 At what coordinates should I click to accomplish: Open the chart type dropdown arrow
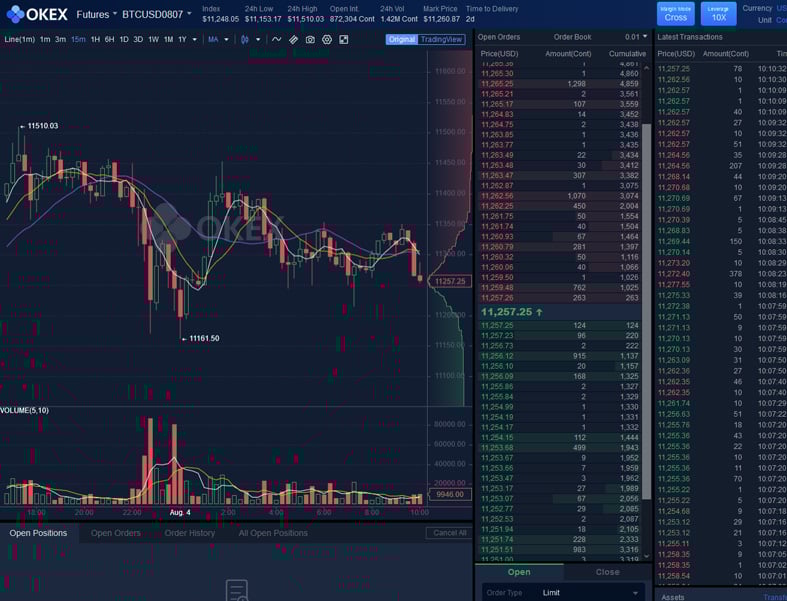pos(258,40)
